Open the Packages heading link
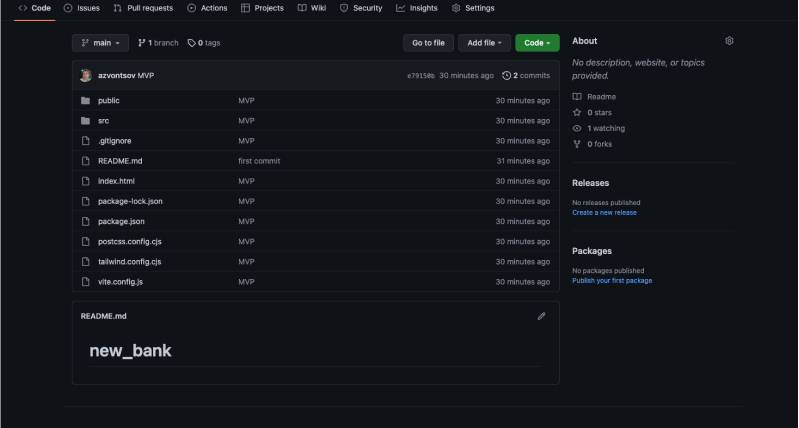The image size is (799, 428). pyautogui.click(x=592, y=251)
